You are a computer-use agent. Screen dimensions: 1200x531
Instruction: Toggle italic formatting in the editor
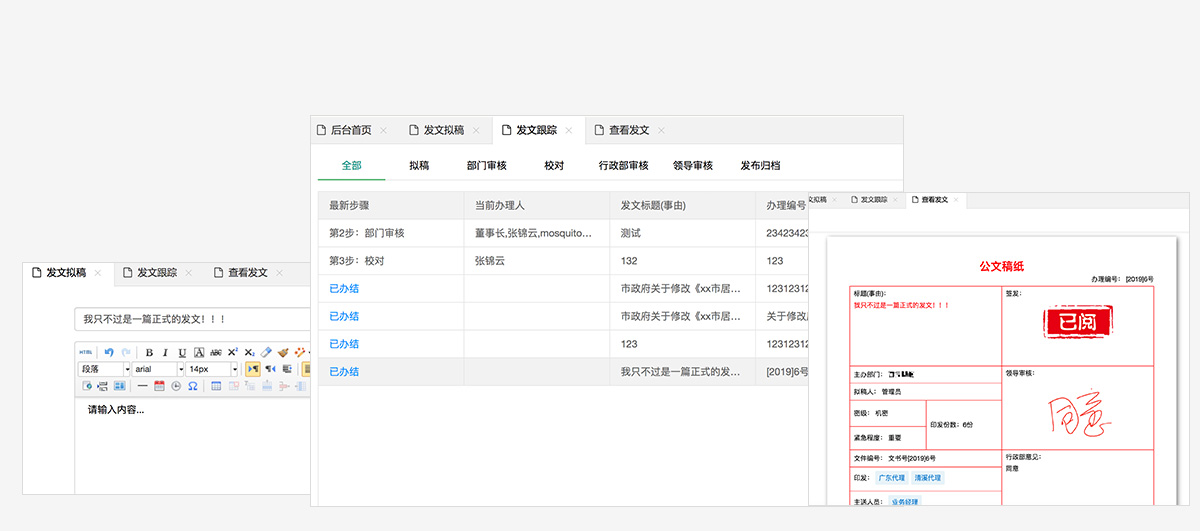tap(165, 352)
